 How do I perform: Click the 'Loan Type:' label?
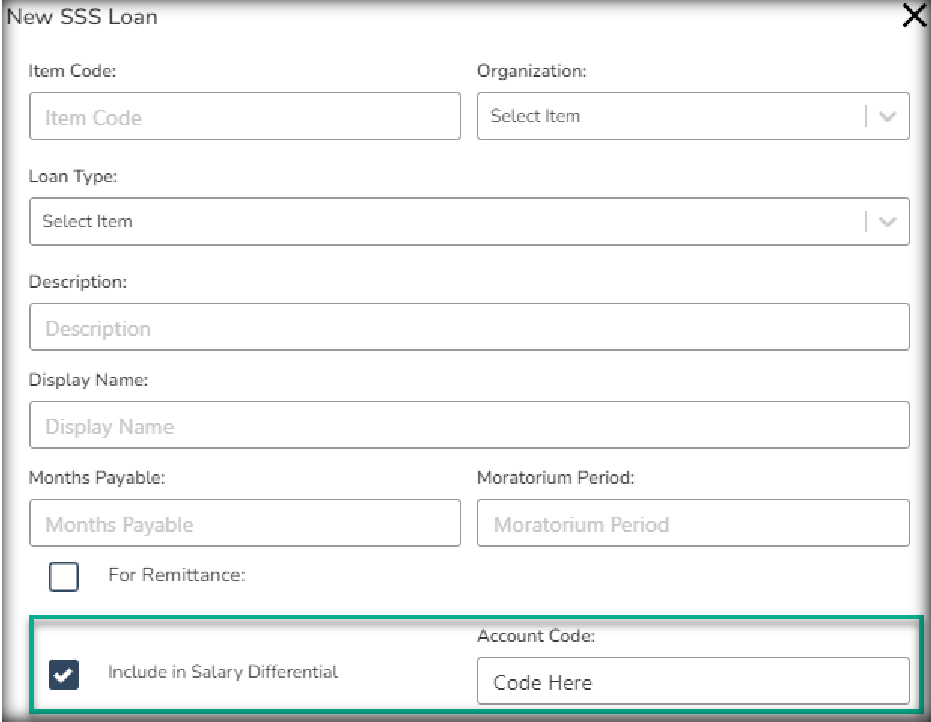click(73, 176)
